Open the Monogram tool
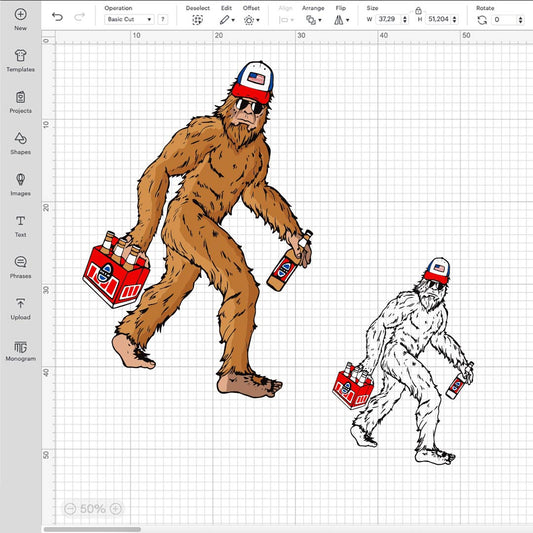This screenshot has height=533, width=533. click(20, 350)
